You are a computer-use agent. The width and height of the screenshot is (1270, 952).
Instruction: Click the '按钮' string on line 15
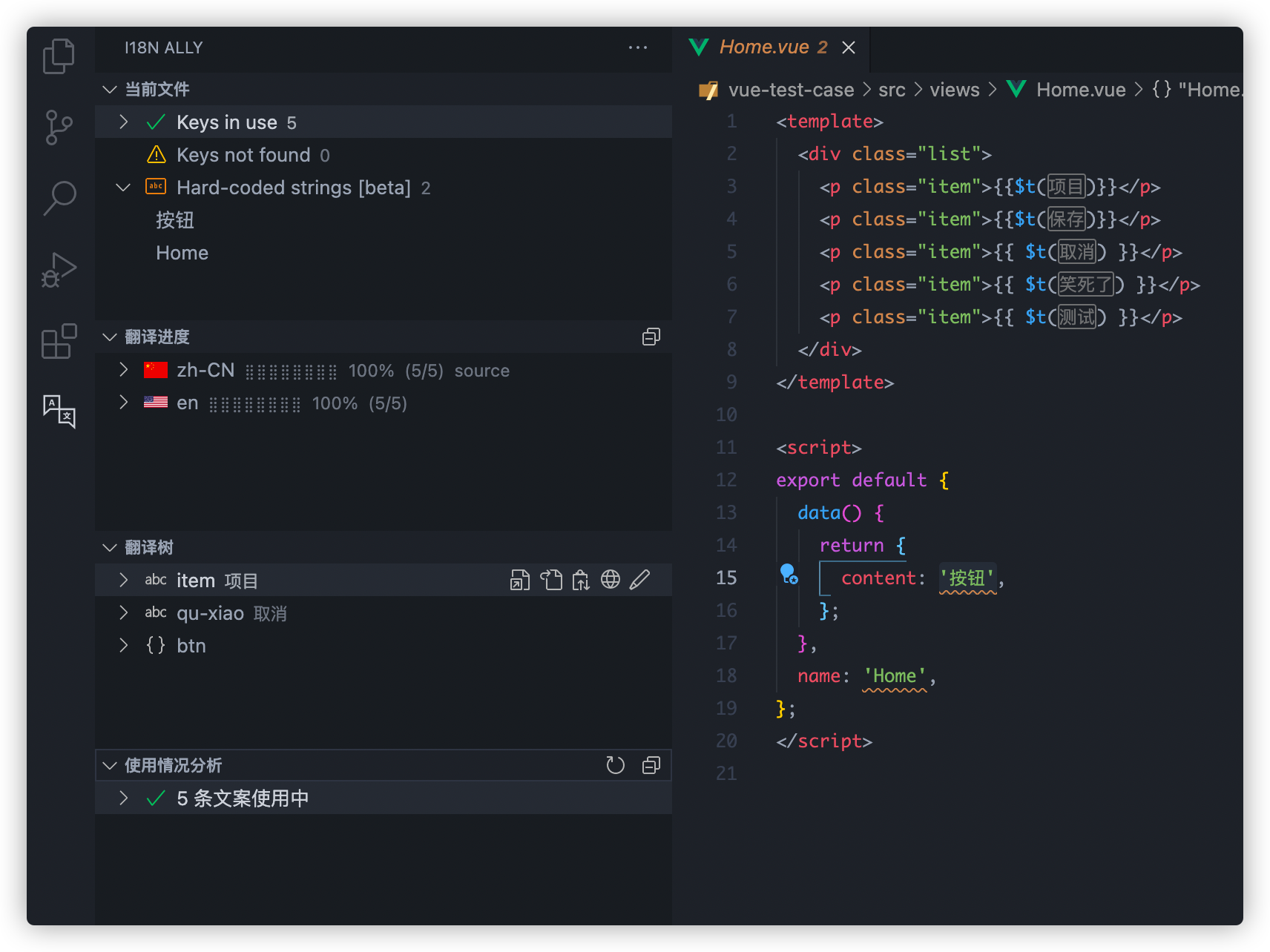[x=967, y=578]
